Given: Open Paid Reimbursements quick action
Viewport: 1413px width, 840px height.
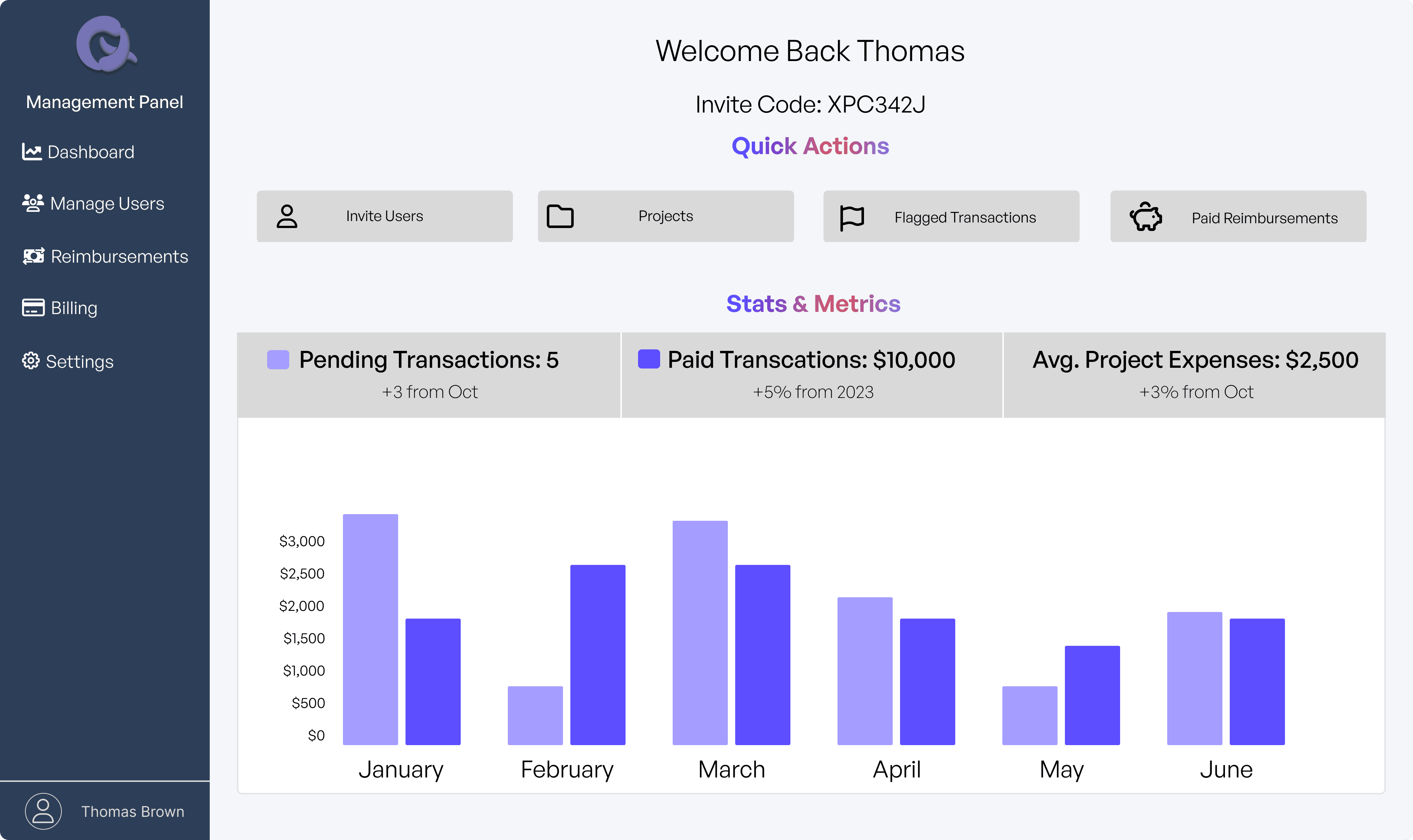Looking at the screenshot, I should [x=1238, y=216].
